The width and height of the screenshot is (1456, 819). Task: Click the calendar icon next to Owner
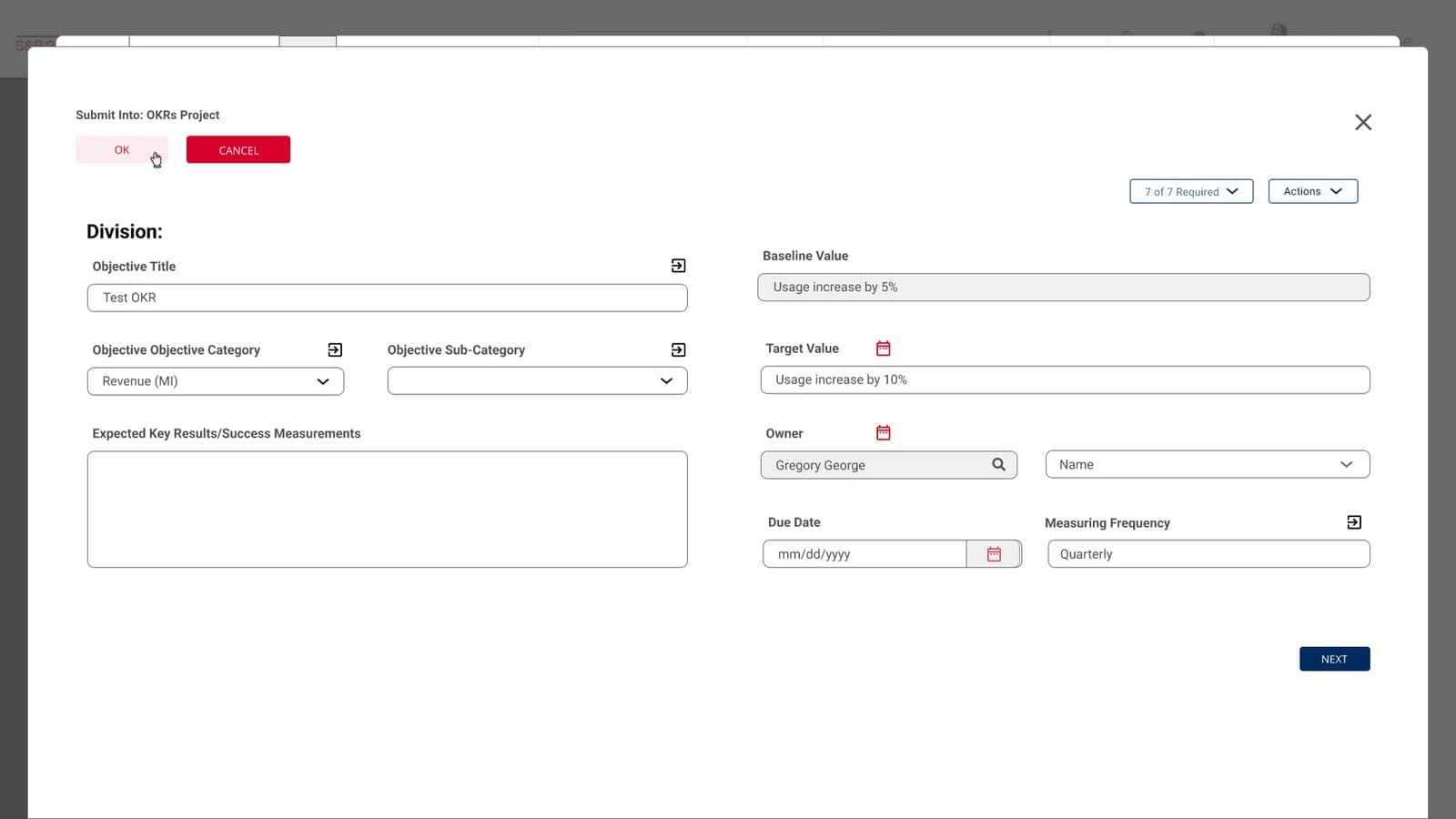tap(883, 433)
